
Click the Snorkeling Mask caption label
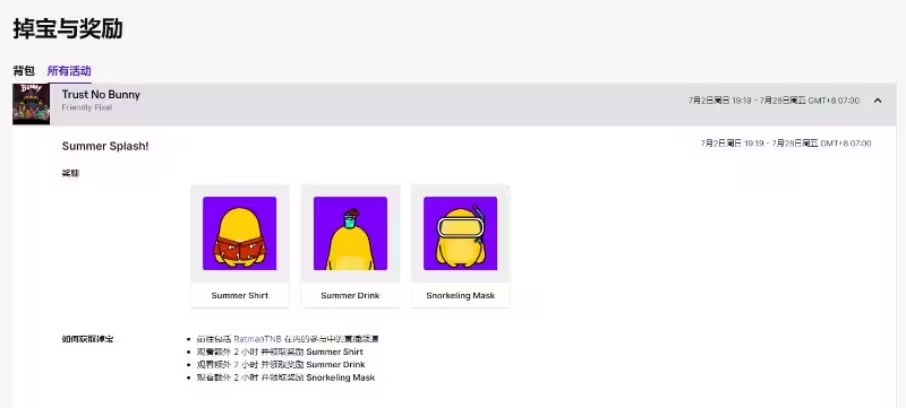(x=460, y=296)
